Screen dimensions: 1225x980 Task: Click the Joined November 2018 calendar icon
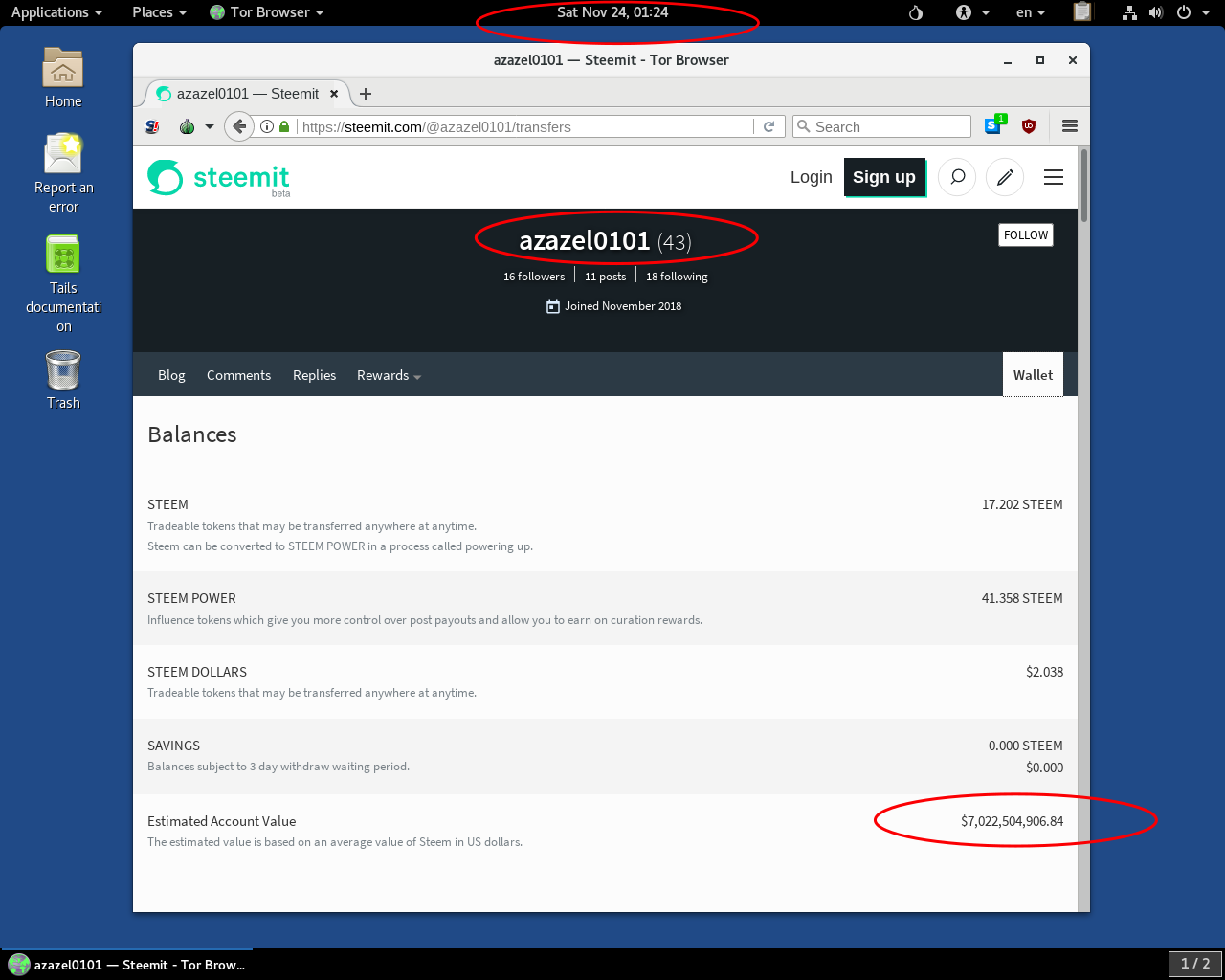click(552, 306)
